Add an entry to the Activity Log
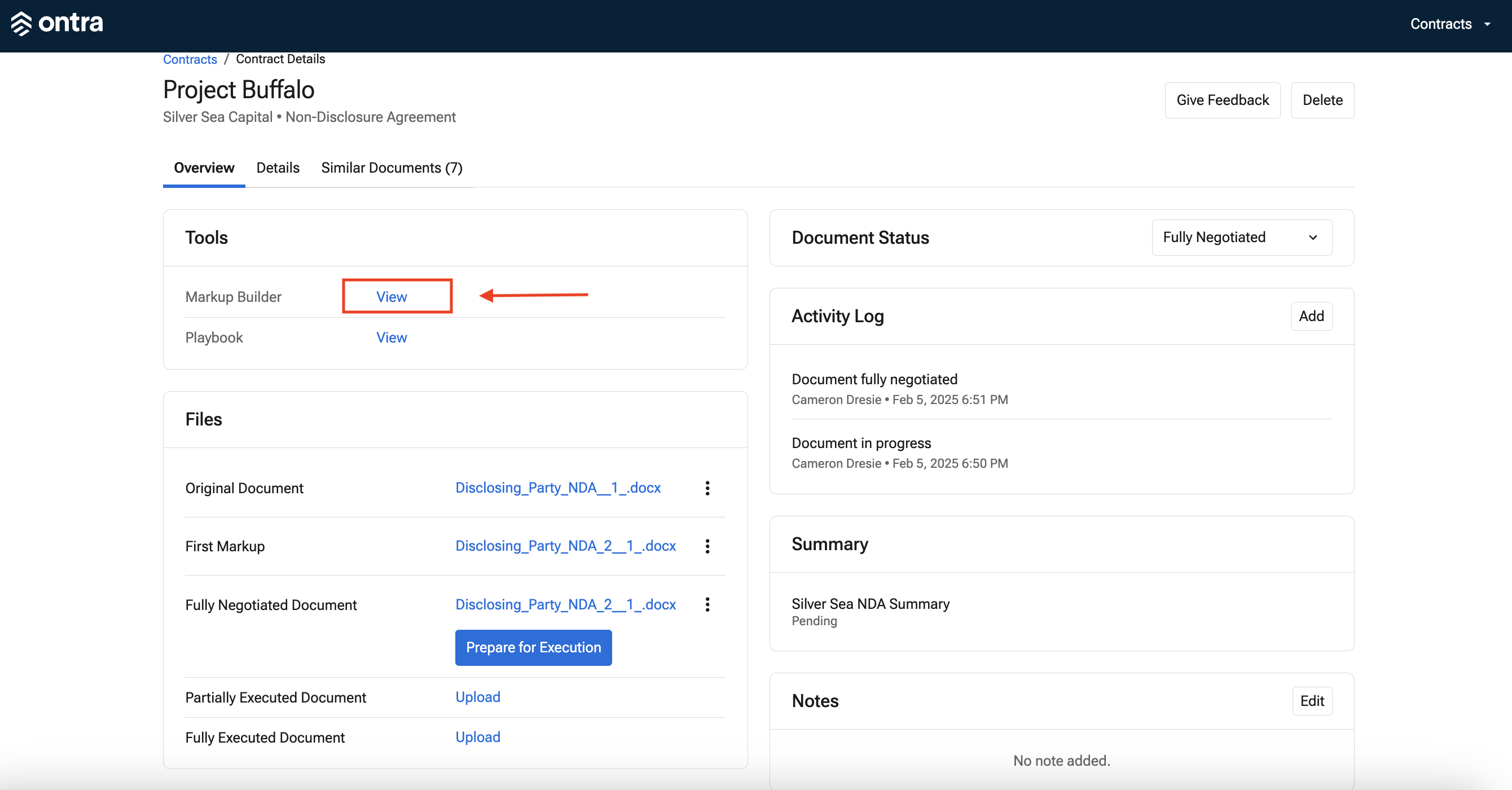Viewport: 1512px width, 790px height. 1311,317
